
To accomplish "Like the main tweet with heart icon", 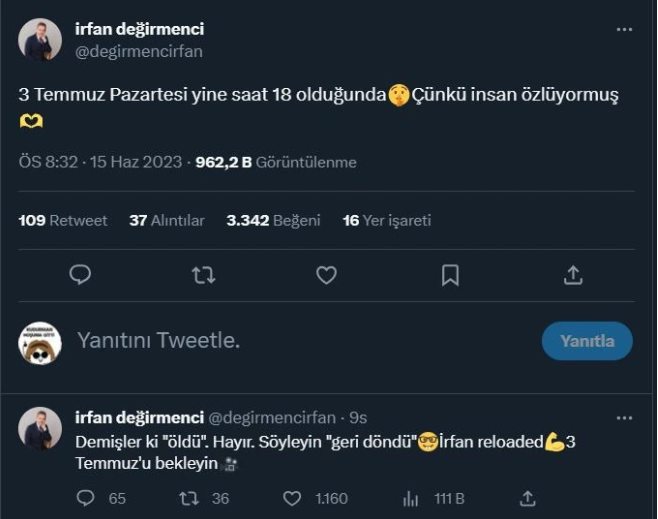I will pos(326,275).
